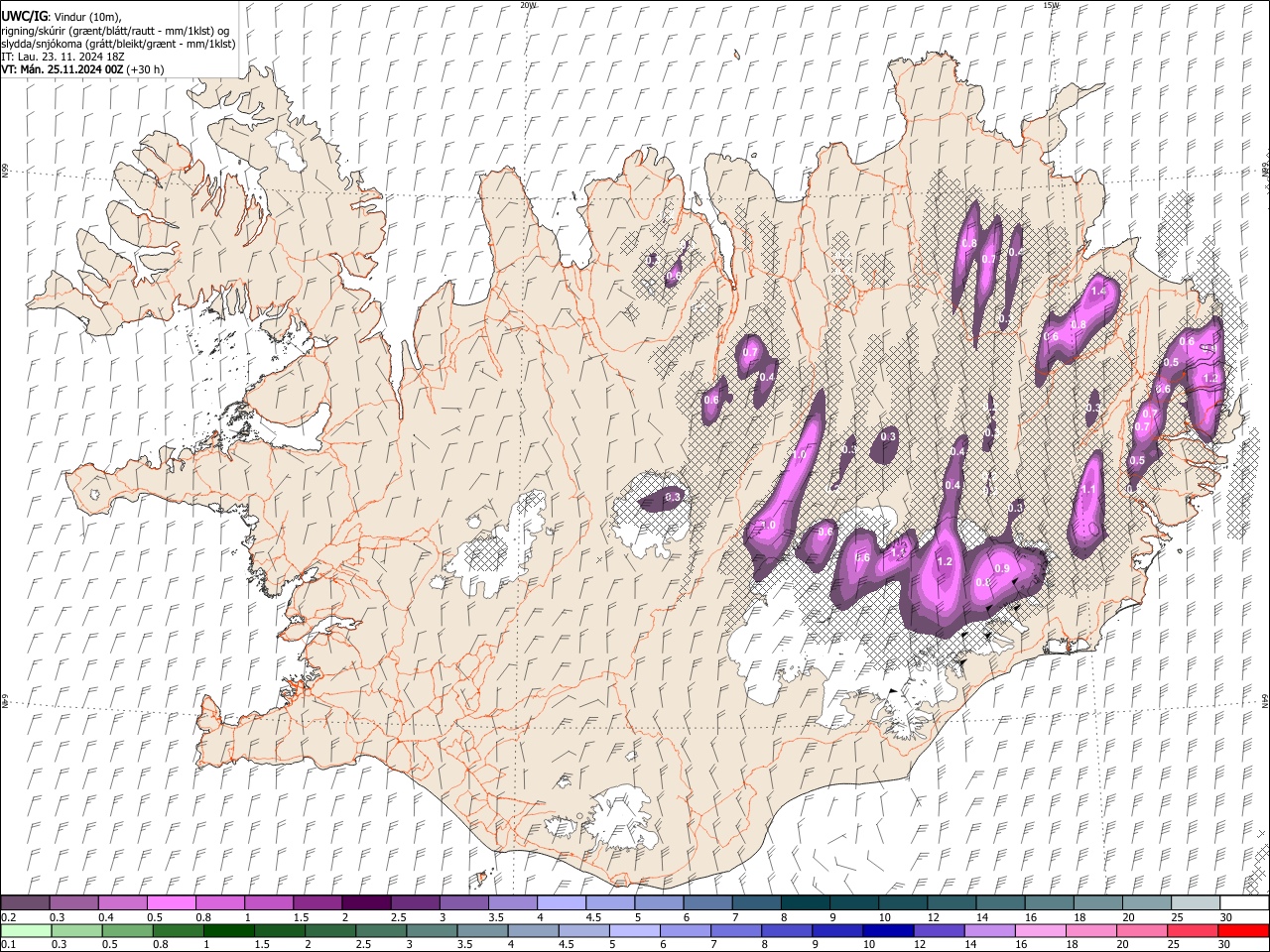Screen dimensions: 1270x952
Task: Click the navy blue swatch between 10 and 12, lower legend row
Action: (887, 931)
